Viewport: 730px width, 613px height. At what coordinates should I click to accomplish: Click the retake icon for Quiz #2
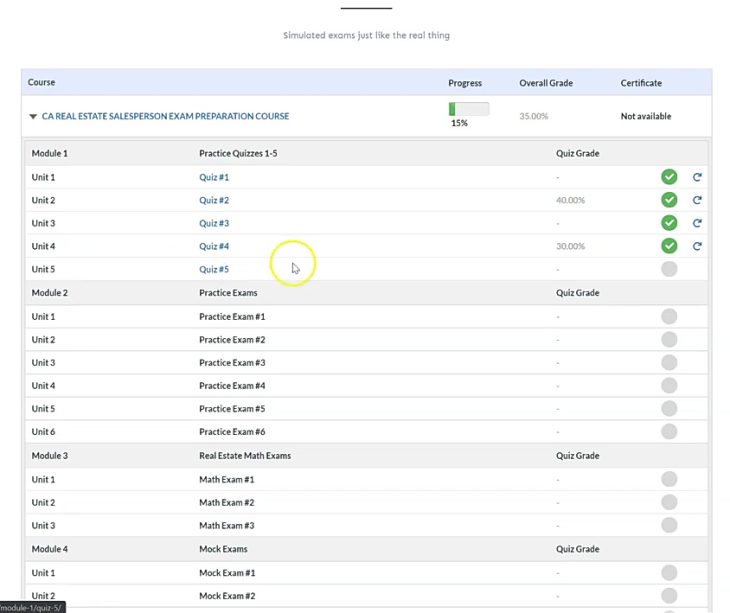[697, 200]
